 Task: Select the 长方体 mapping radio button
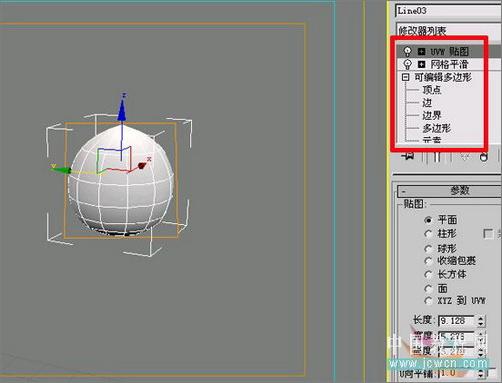pos(429,275)
